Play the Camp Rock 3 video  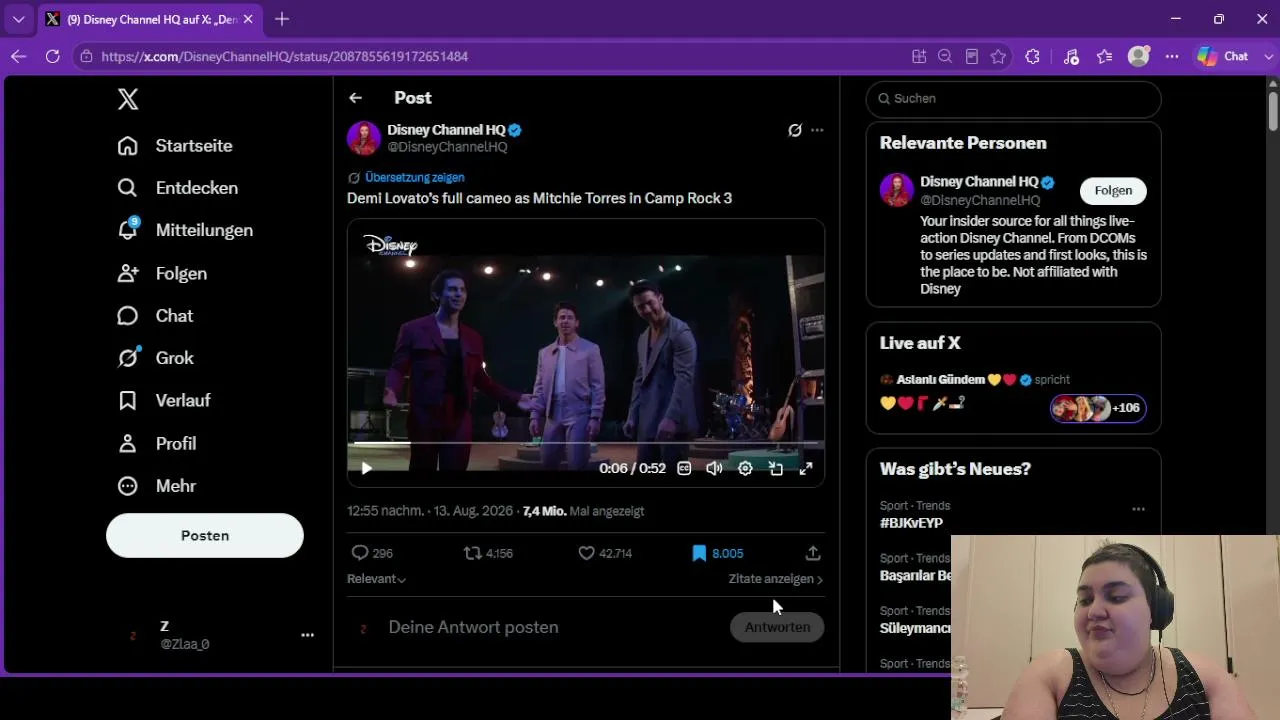point(367,468)
